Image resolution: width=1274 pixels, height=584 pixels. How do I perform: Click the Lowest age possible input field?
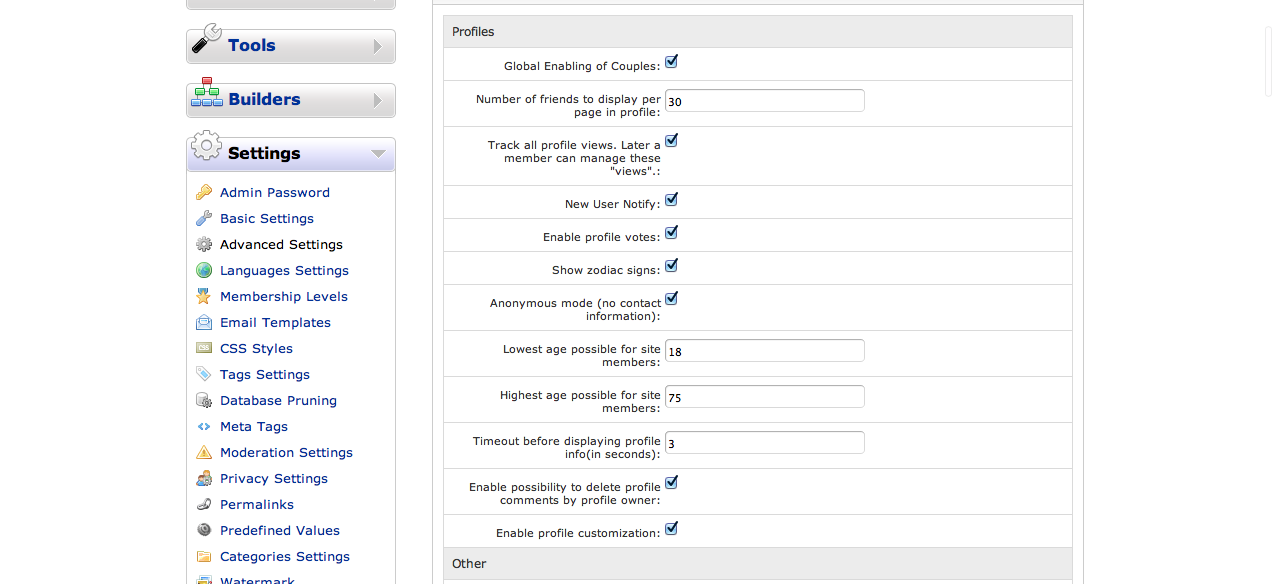coord(764,351)
